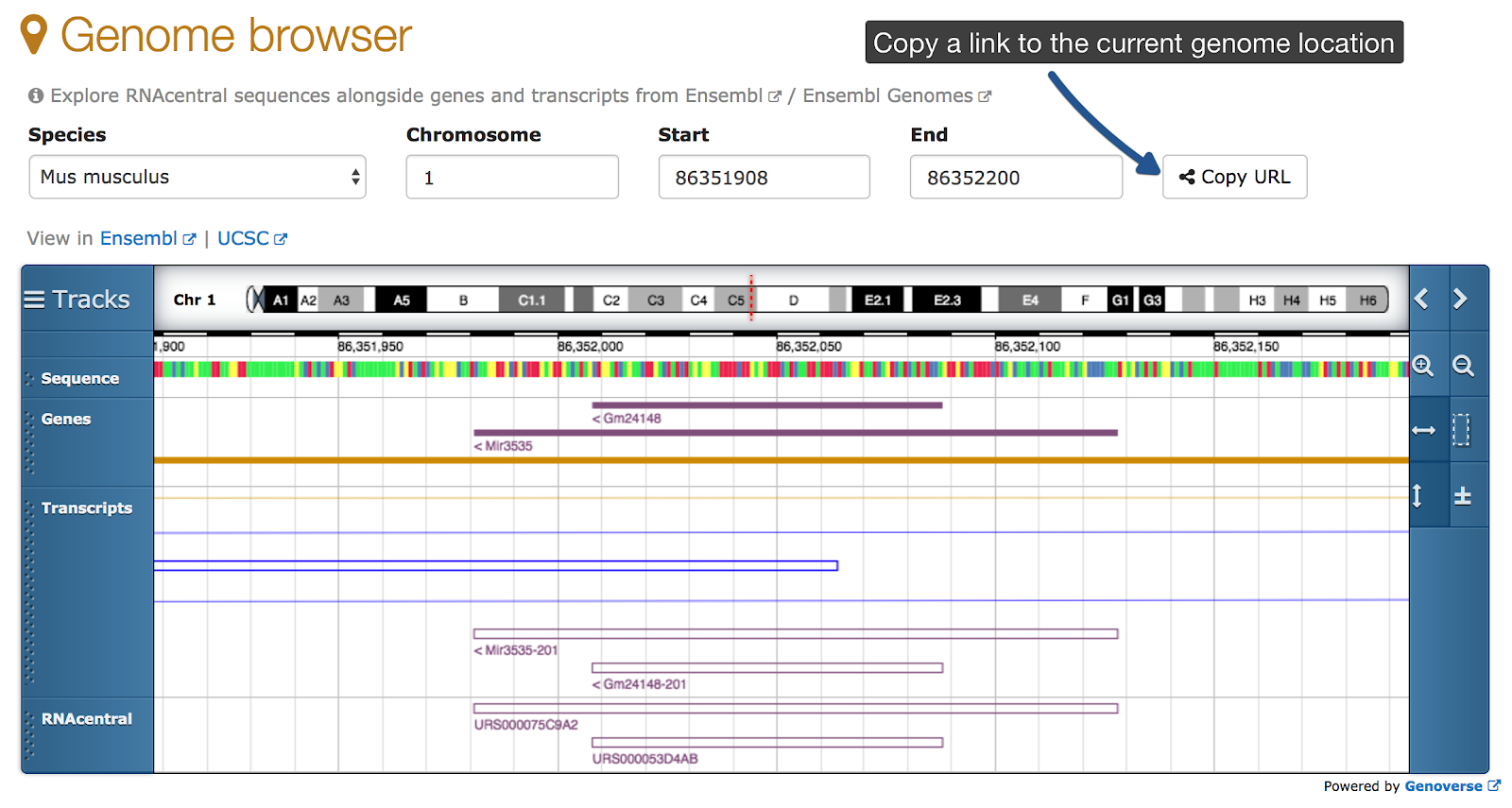
Task: Click chromosome band C1.1
Action: click(532, 301)
